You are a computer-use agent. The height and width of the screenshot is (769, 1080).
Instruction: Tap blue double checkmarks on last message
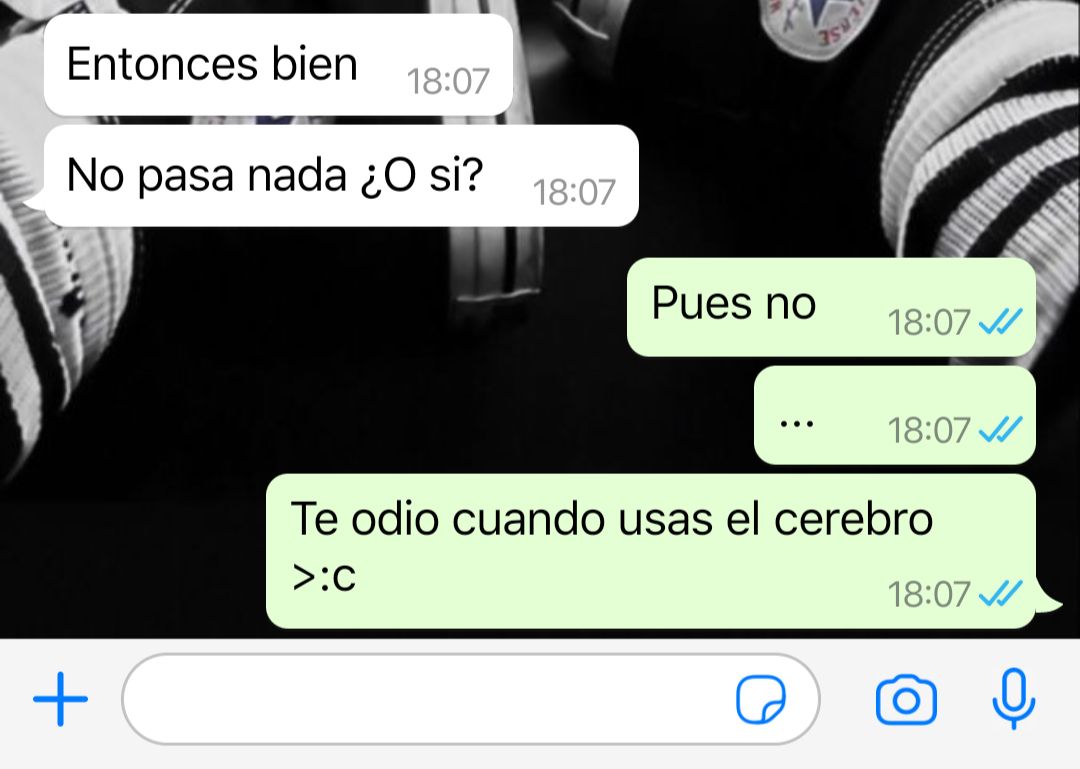pos(1000,593)
